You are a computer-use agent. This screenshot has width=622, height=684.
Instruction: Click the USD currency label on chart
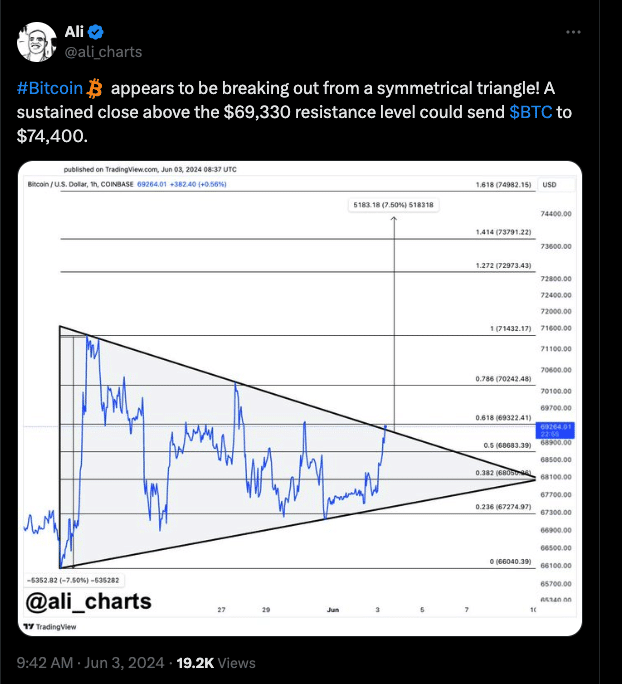tap(549, 185)
